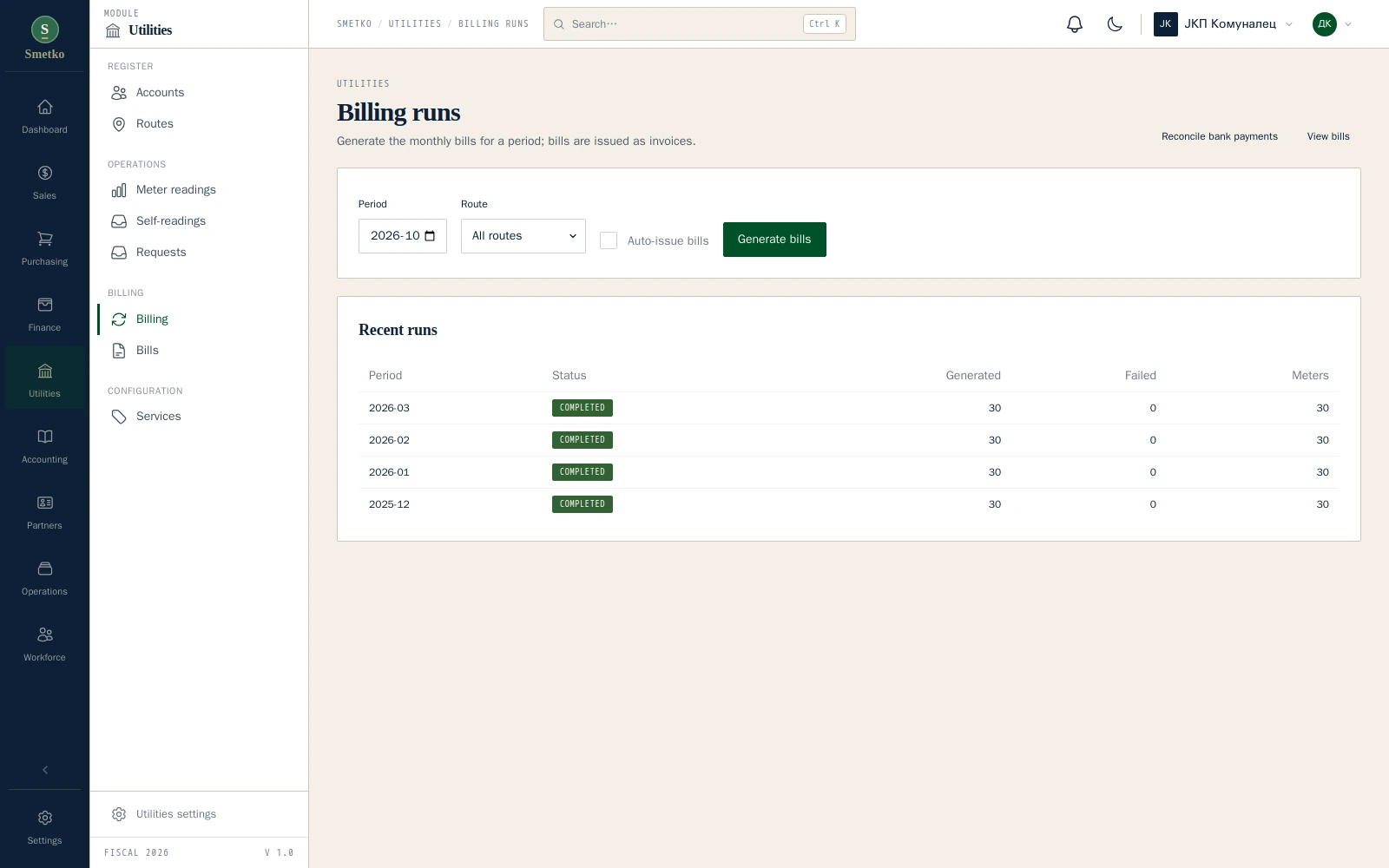Open calendar picker in Period field

430,236
